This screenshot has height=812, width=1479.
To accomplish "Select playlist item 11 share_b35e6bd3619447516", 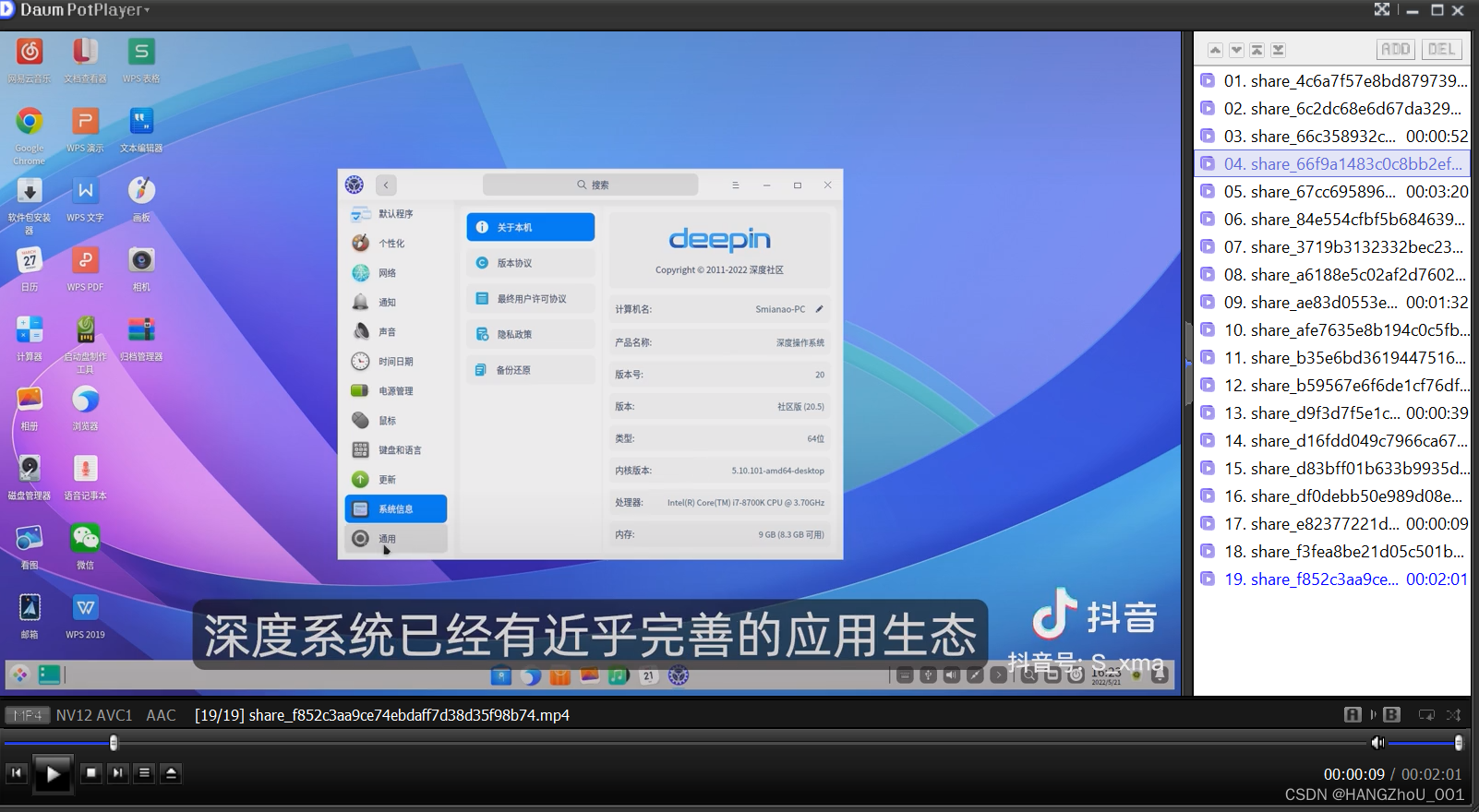I will coord(1332,357).
